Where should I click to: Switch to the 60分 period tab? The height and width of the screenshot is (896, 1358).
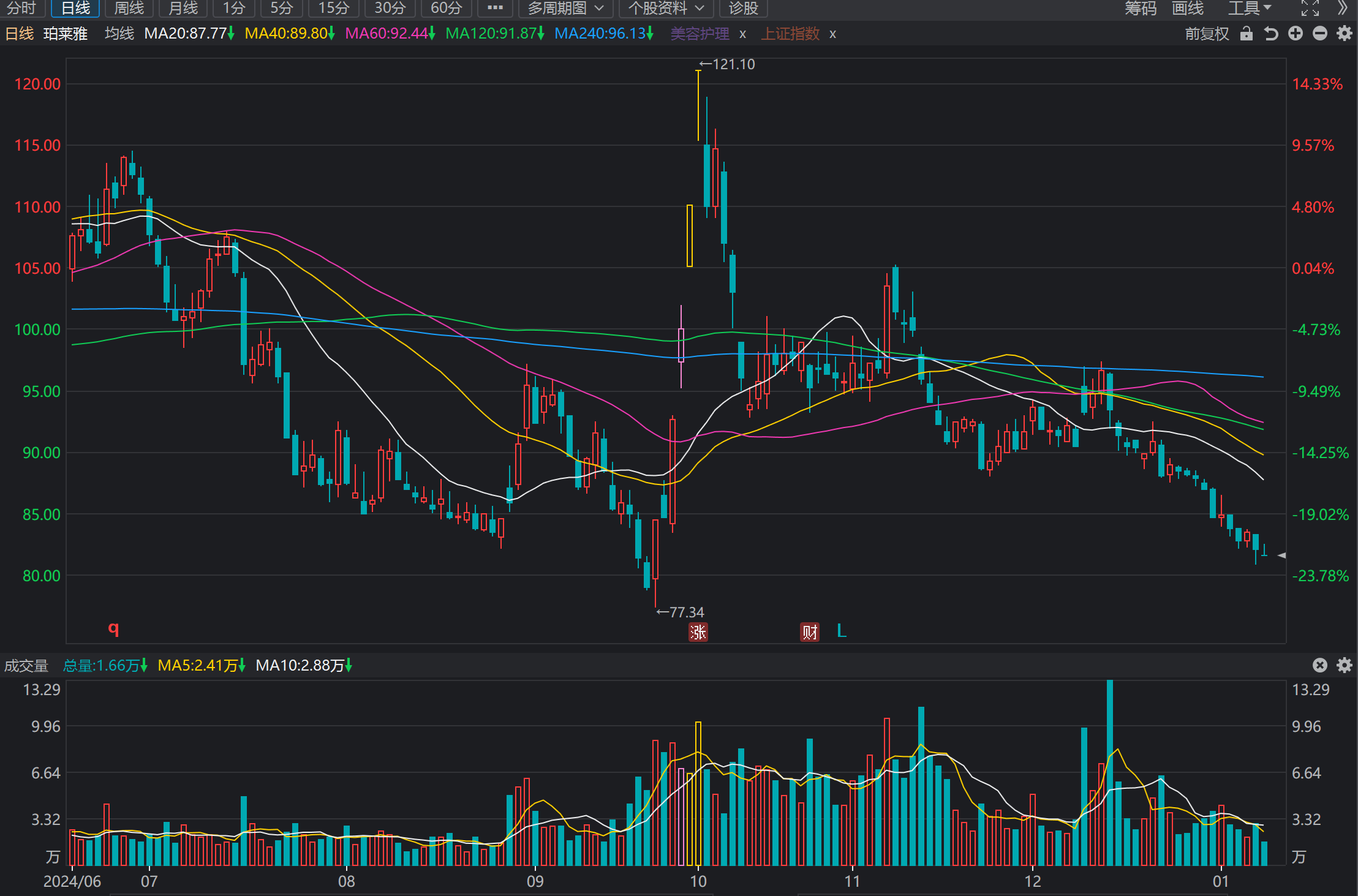tap(446, 8)
